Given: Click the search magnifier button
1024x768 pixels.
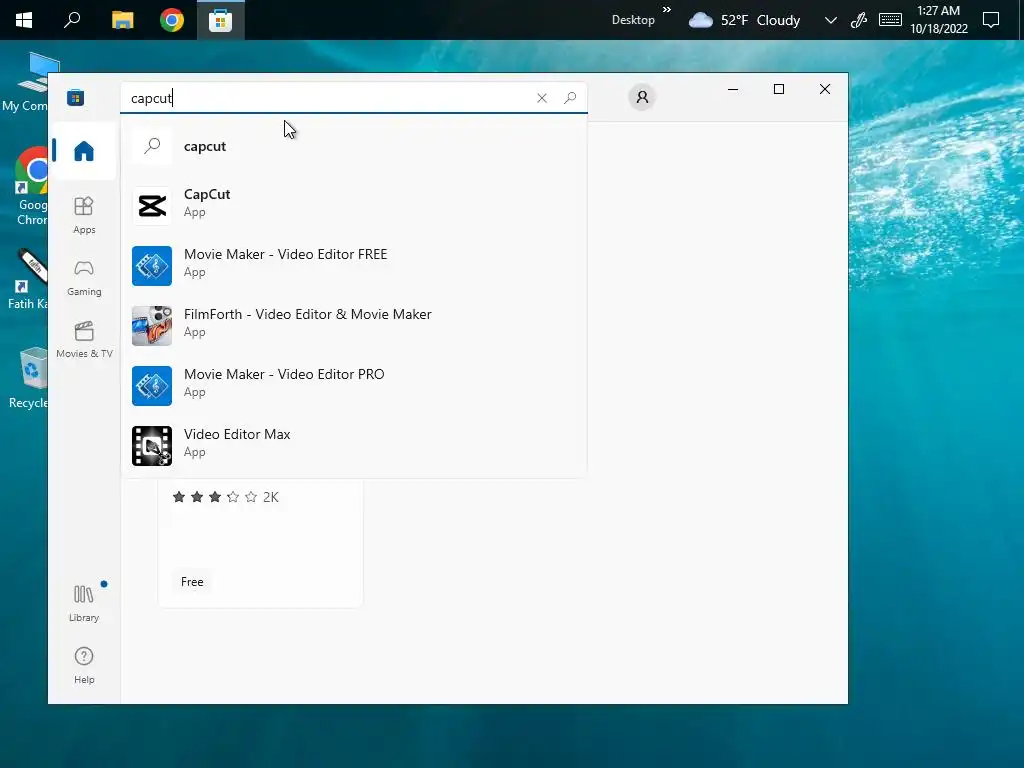Looking at the screenshot, I should [570, 98].
